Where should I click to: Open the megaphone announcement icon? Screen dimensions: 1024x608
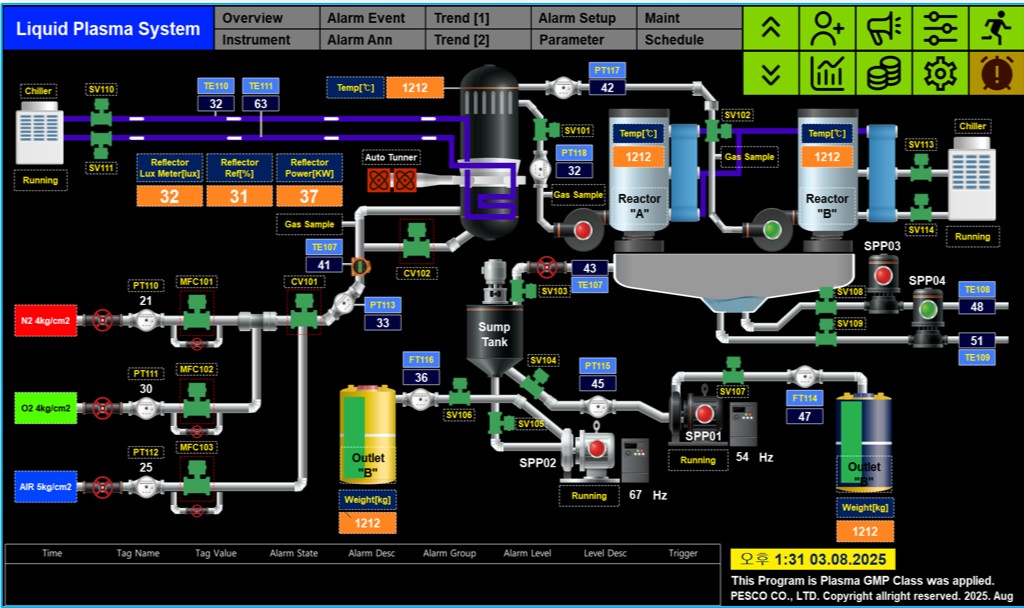[883, 29]
